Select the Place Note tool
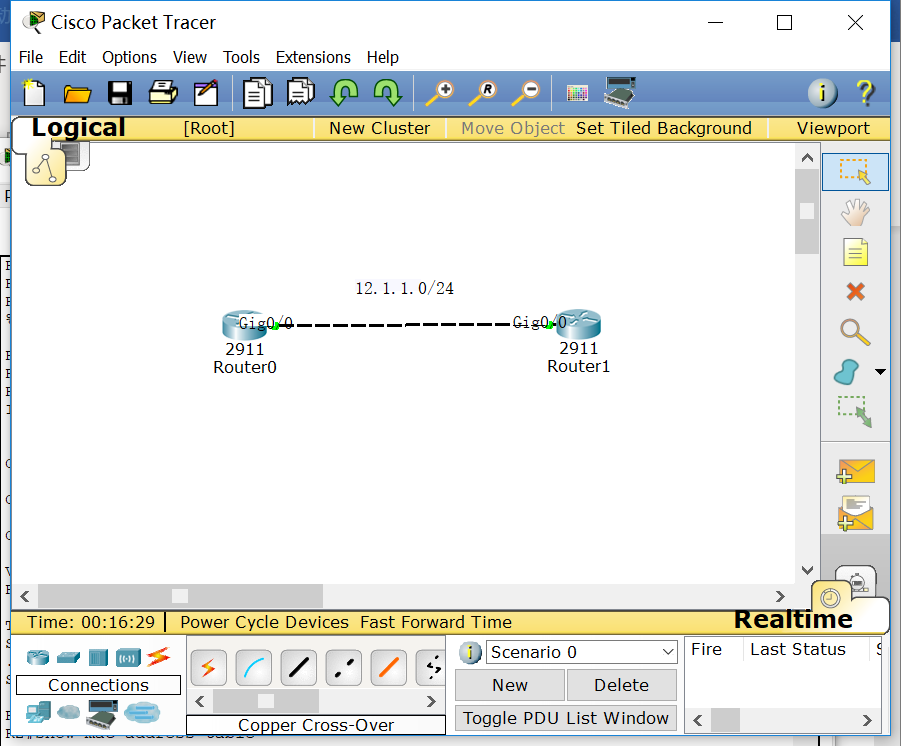 click(x=855, y=252)
